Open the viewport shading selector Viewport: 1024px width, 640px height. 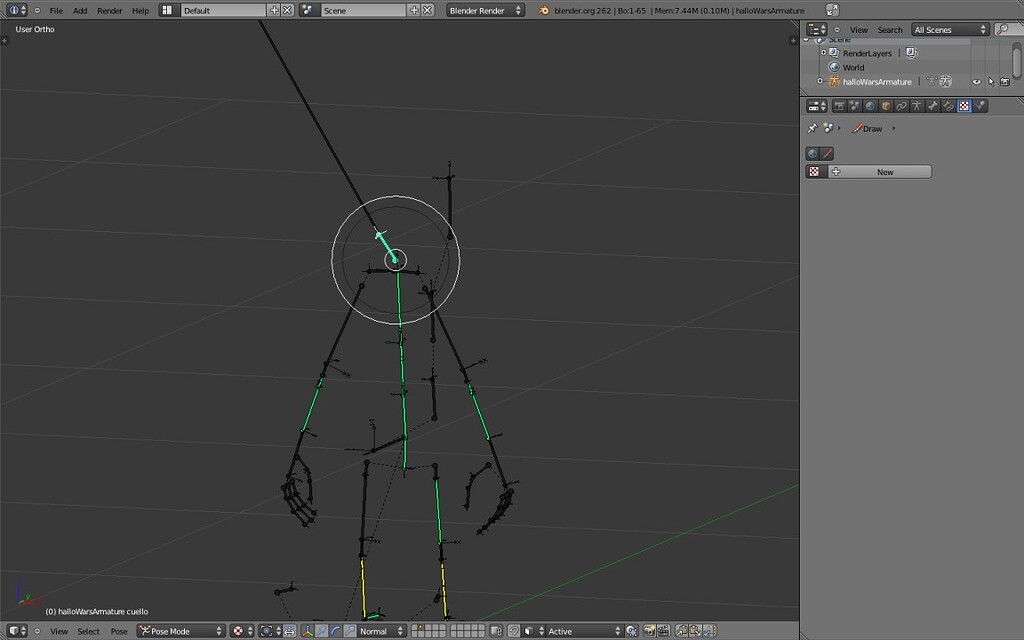241,631
